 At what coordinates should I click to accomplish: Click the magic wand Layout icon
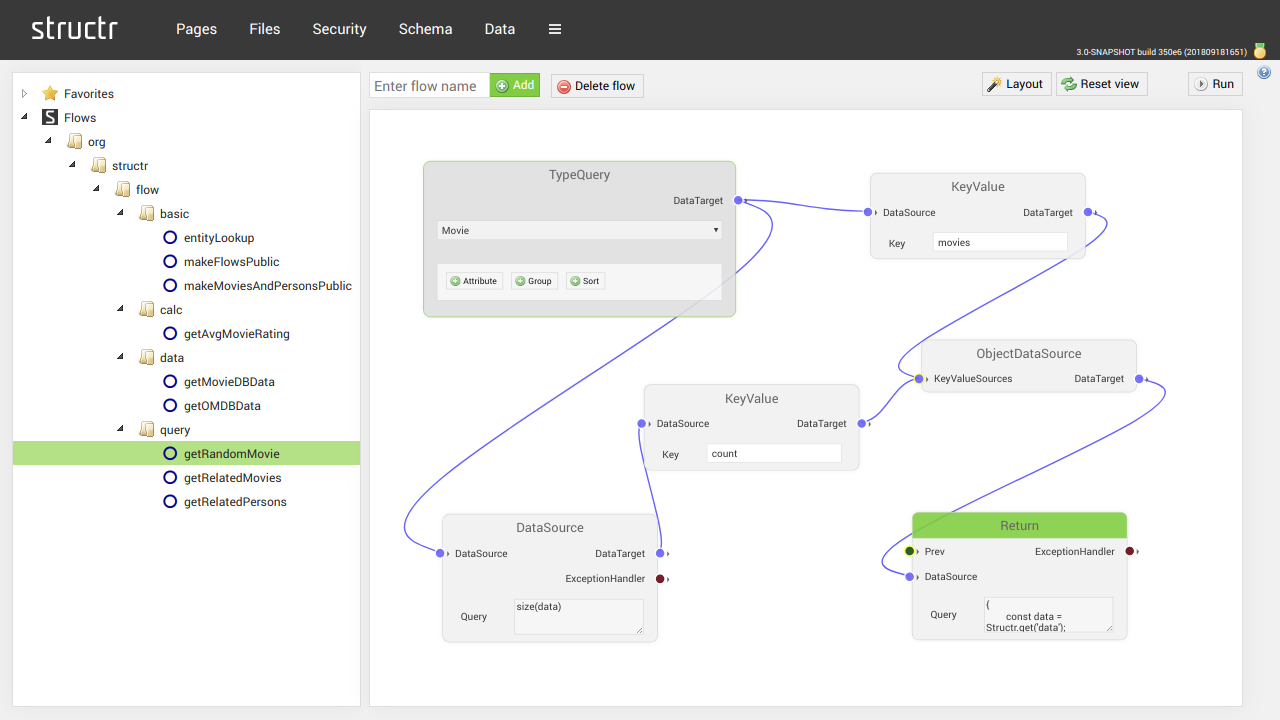996,84
